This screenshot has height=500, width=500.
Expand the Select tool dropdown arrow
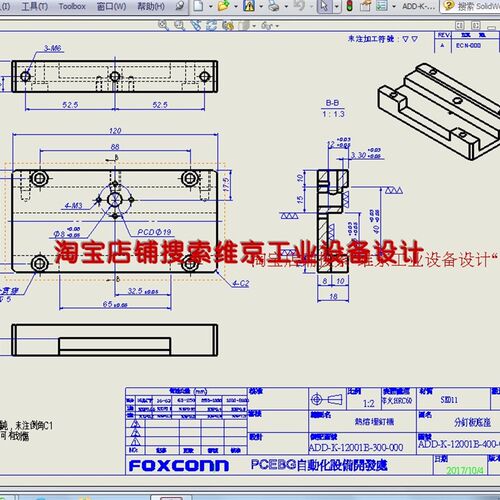[337, 6]
